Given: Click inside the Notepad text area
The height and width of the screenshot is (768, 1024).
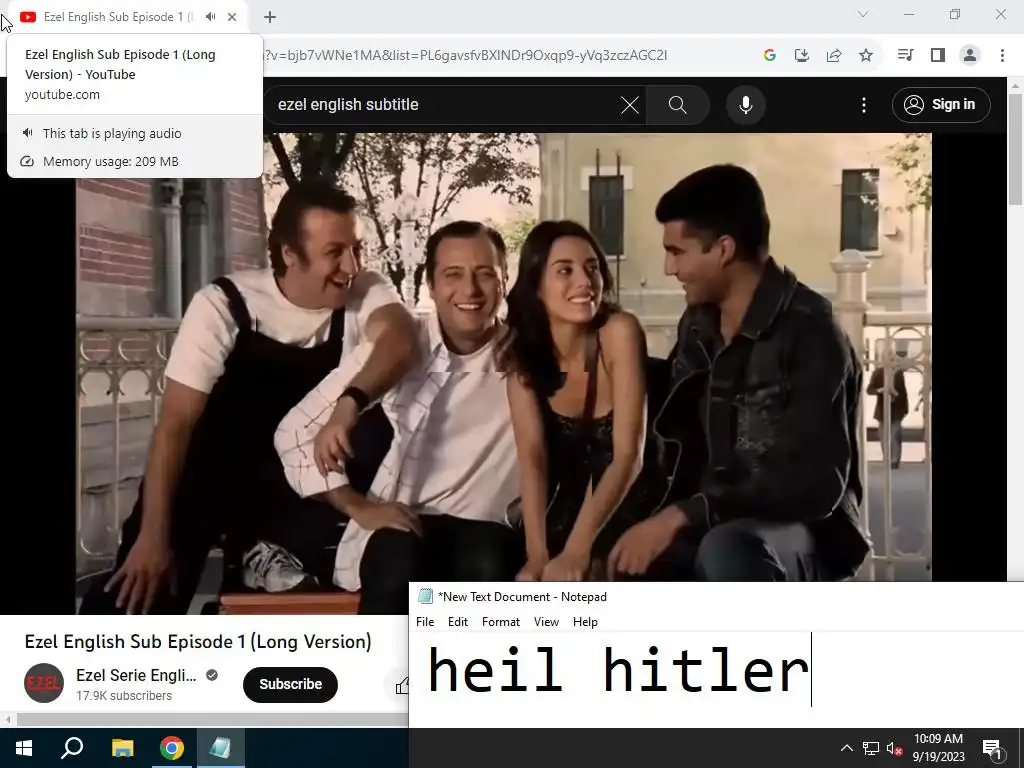Looking at the screenshot, I should click(716, 679).
